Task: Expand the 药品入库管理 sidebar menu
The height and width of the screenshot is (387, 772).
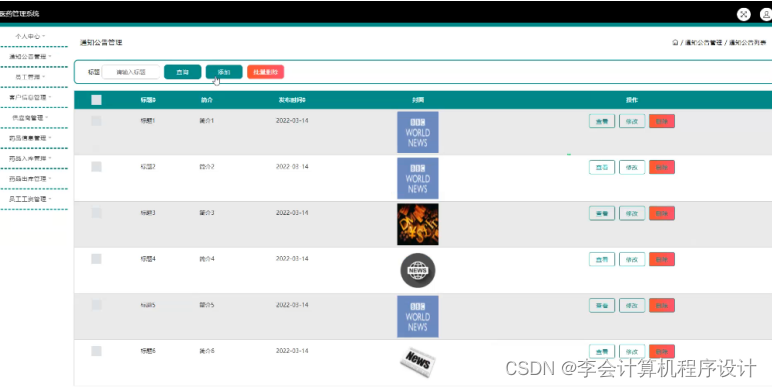Action: [30, 159]
